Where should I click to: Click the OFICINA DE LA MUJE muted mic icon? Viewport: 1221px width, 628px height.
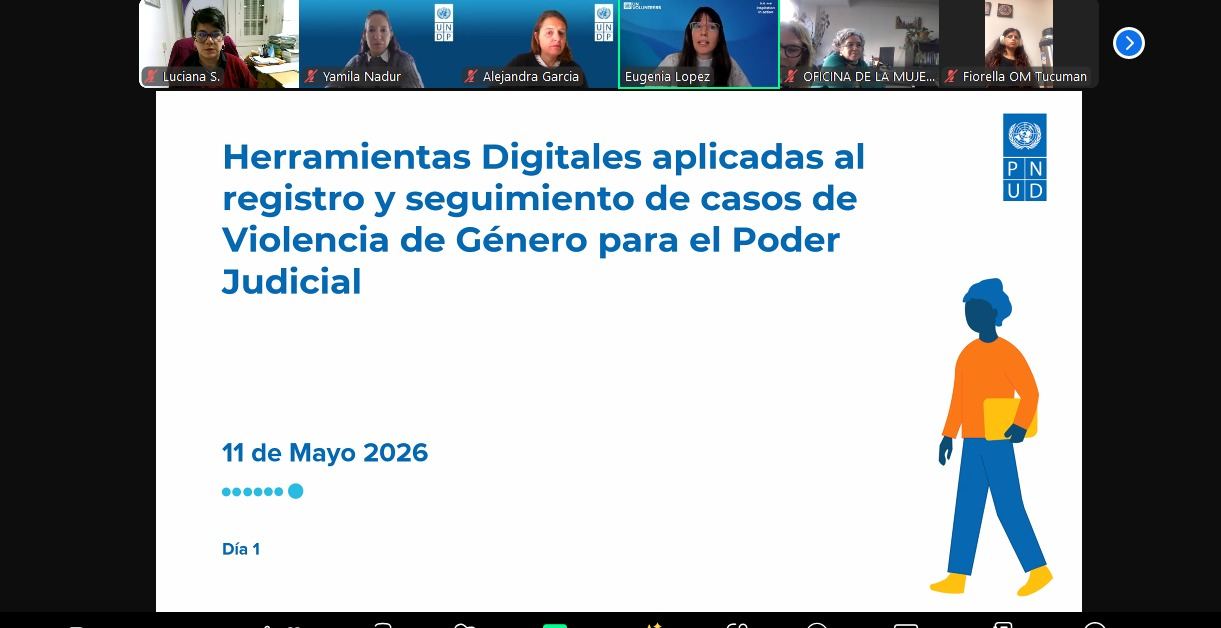pos(791,76)
